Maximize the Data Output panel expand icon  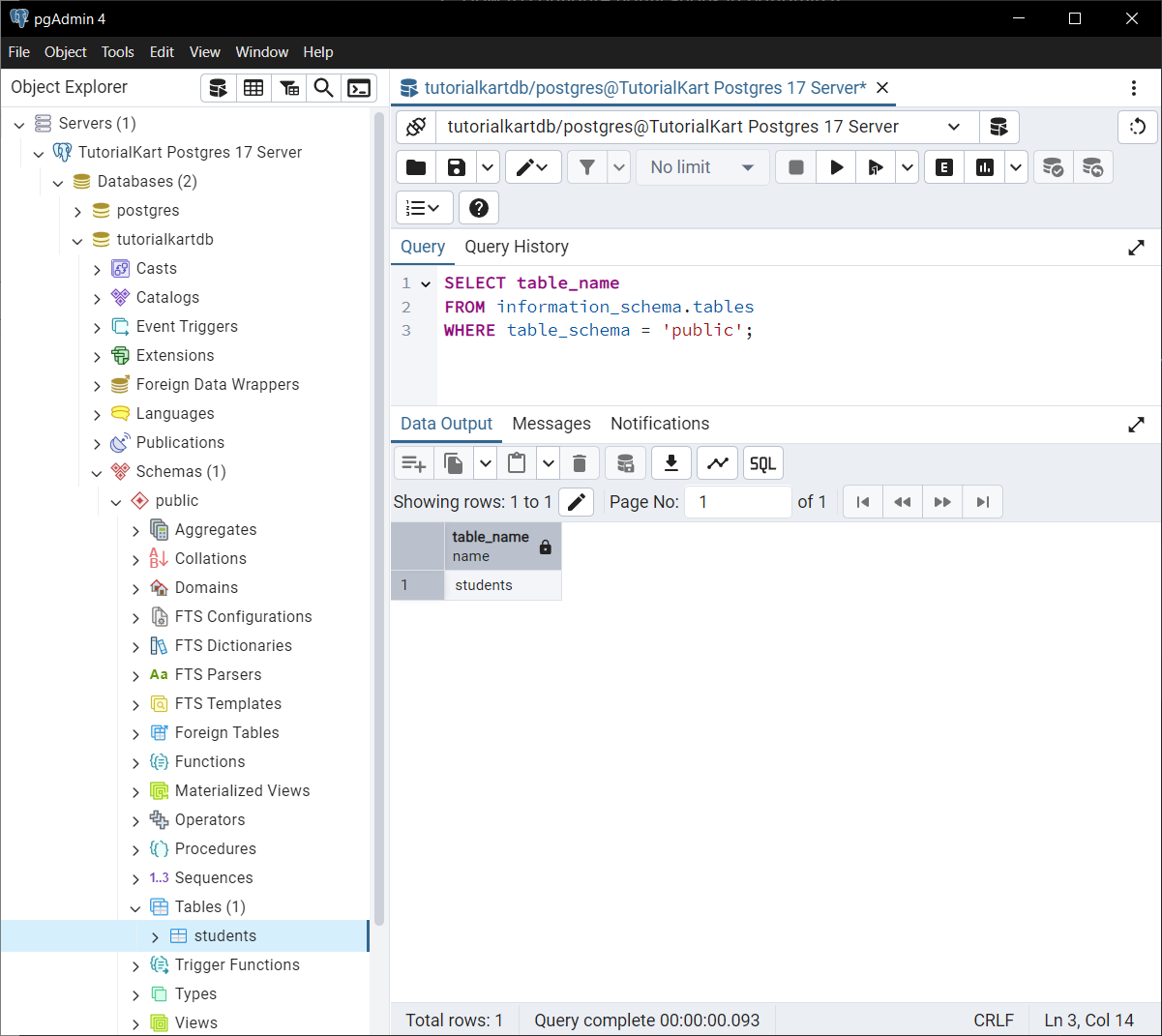coord(1137,425)
